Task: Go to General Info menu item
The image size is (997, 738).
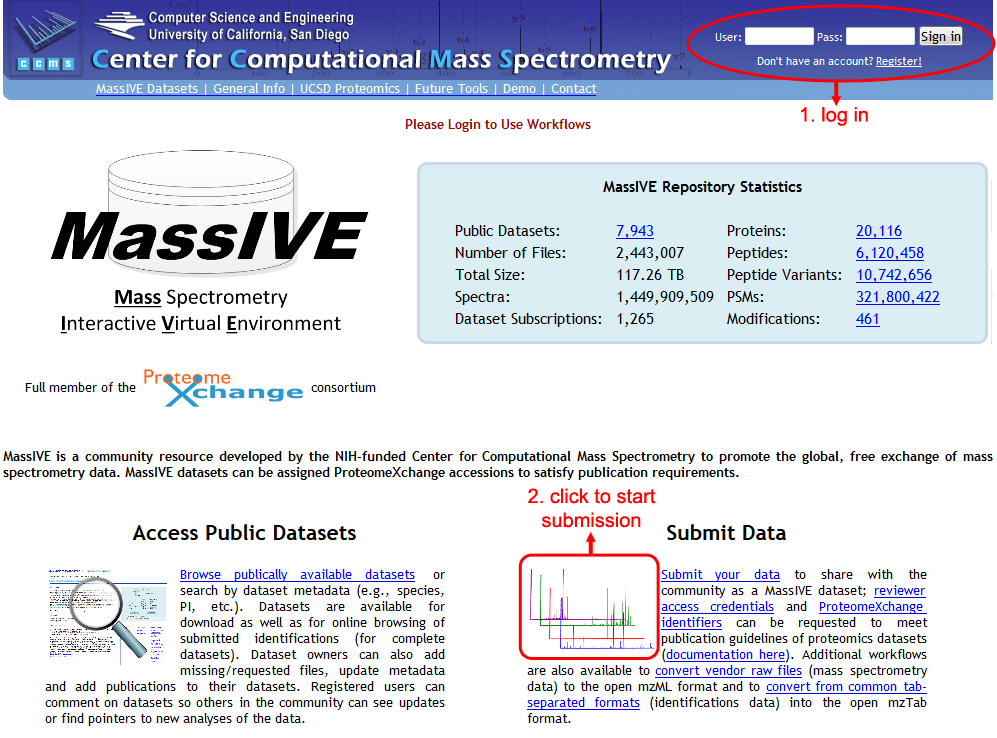Action: [249, 89]
